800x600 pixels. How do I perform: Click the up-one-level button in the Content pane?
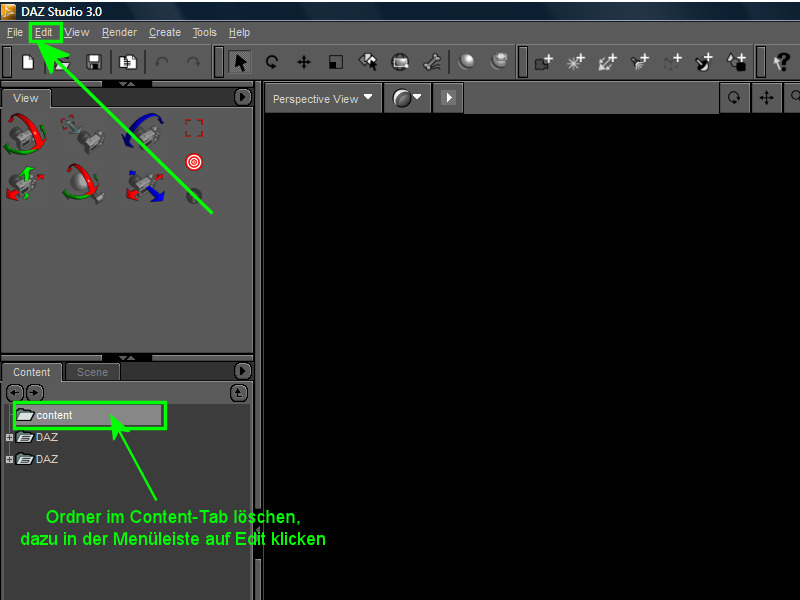click(239, 393)
